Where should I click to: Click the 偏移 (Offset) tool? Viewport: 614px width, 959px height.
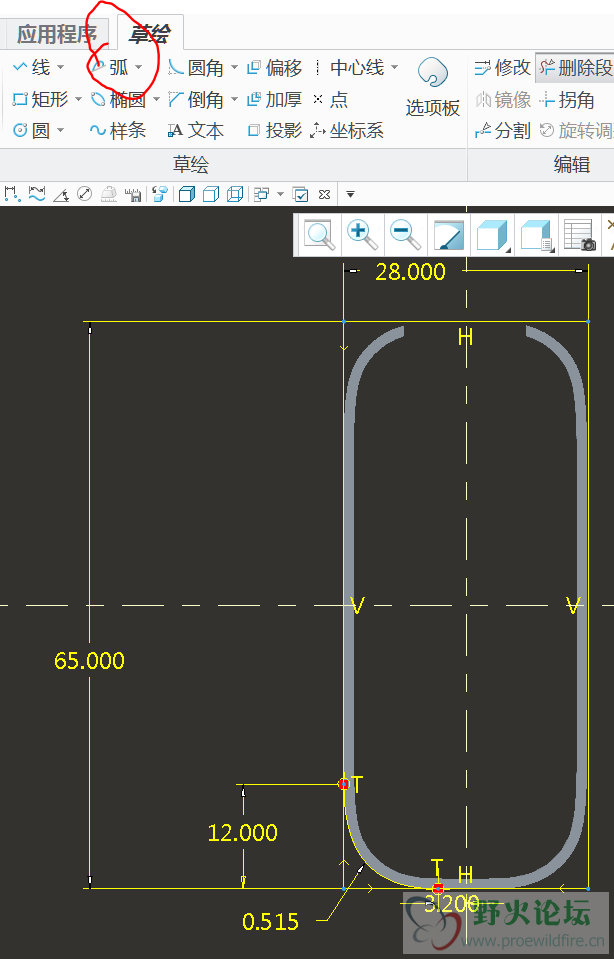coord(275,67)
